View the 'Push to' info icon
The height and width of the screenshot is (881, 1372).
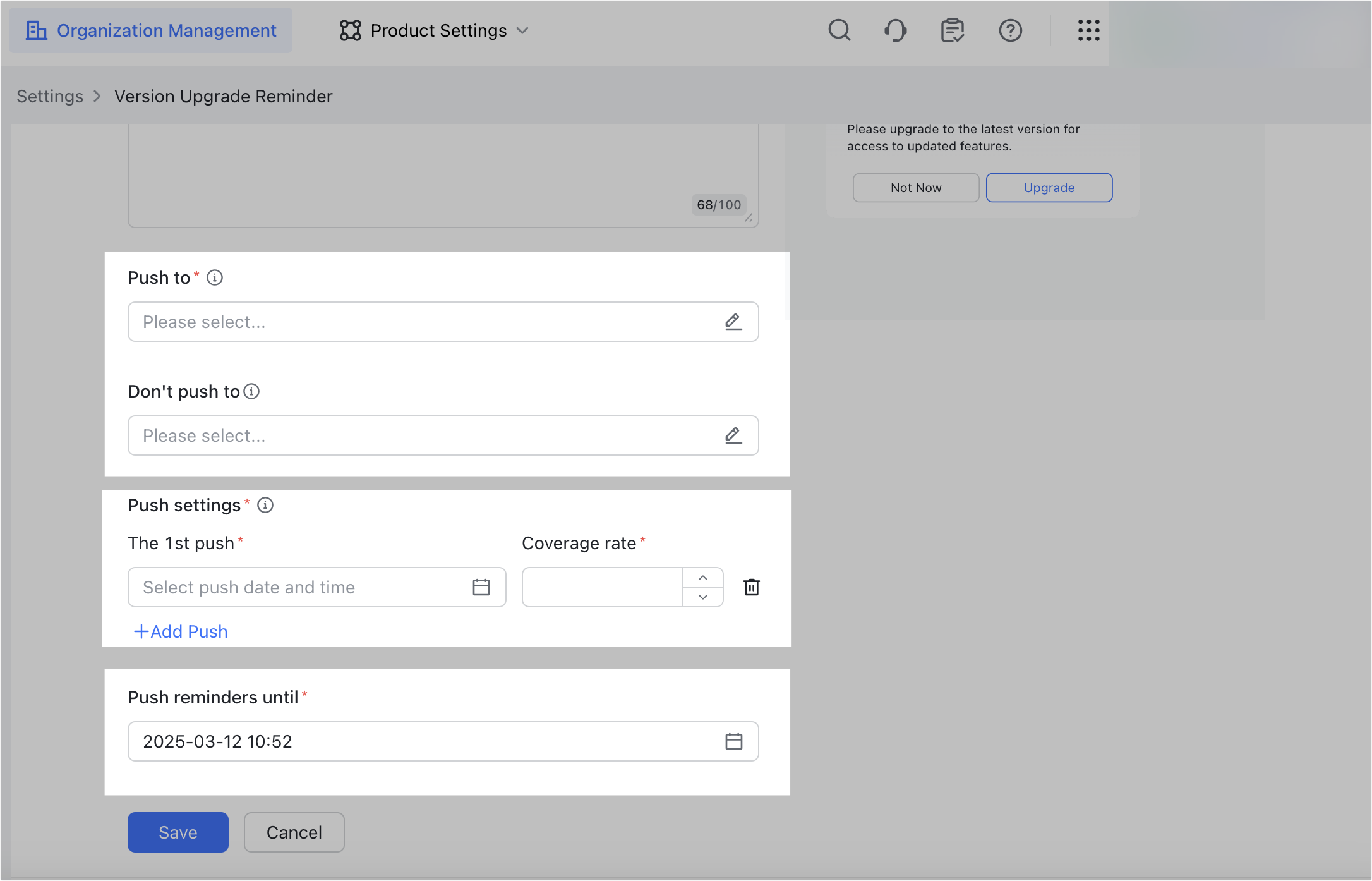[x=215, y=277]
